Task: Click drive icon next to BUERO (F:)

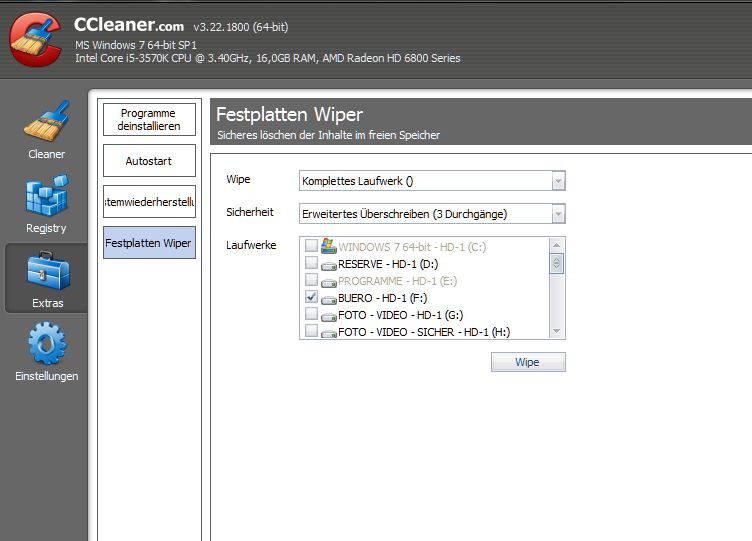Action: (329, 299)
